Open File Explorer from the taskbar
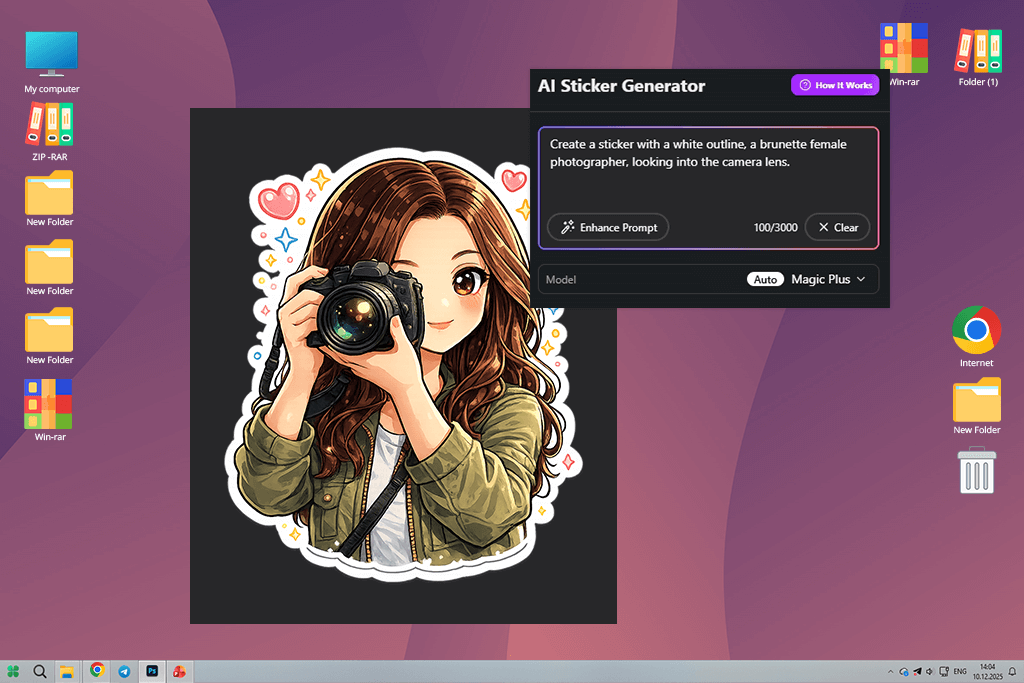The width and height of the screenshot is (1024, 683). tap(67, 671)
